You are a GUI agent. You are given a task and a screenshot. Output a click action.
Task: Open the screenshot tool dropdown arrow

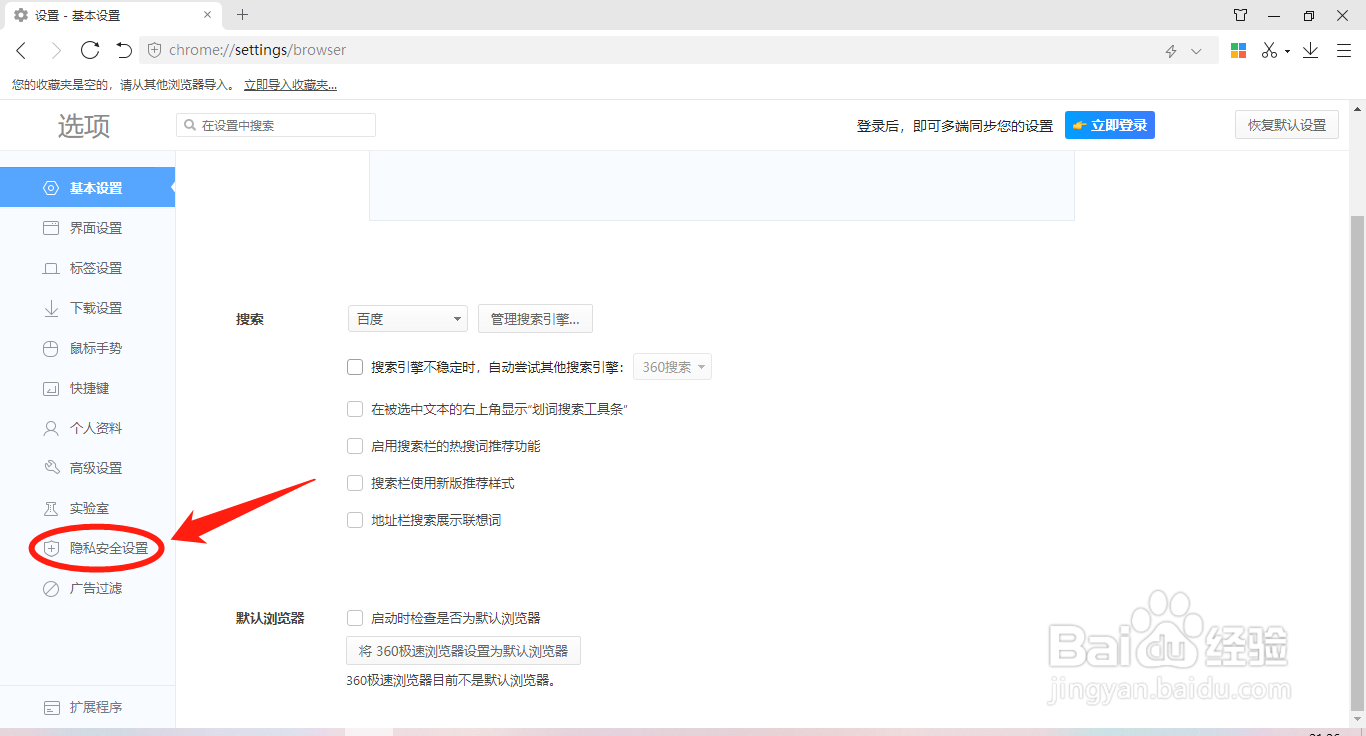[1287, 51]
